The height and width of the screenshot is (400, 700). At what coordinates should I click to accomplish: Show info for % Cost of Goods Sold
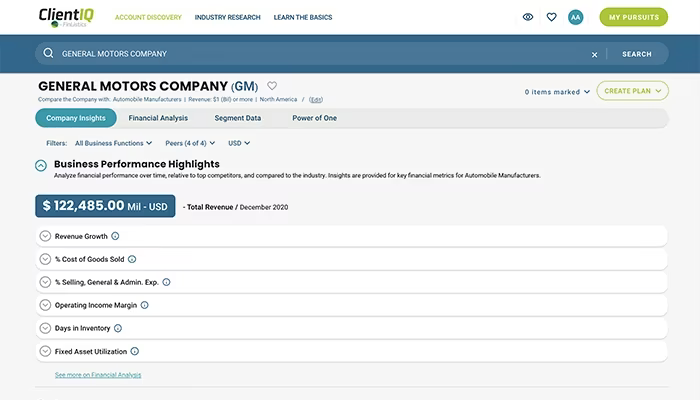[132, 259]
